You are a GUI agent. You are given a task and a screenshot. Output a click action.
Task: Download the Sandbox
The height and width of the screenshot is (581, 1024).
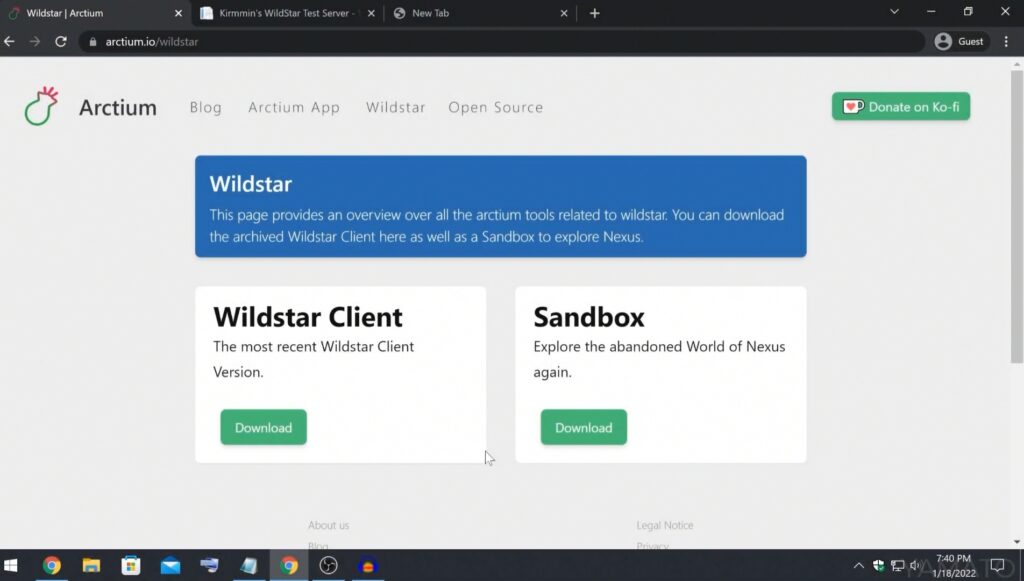coord(583,428)
